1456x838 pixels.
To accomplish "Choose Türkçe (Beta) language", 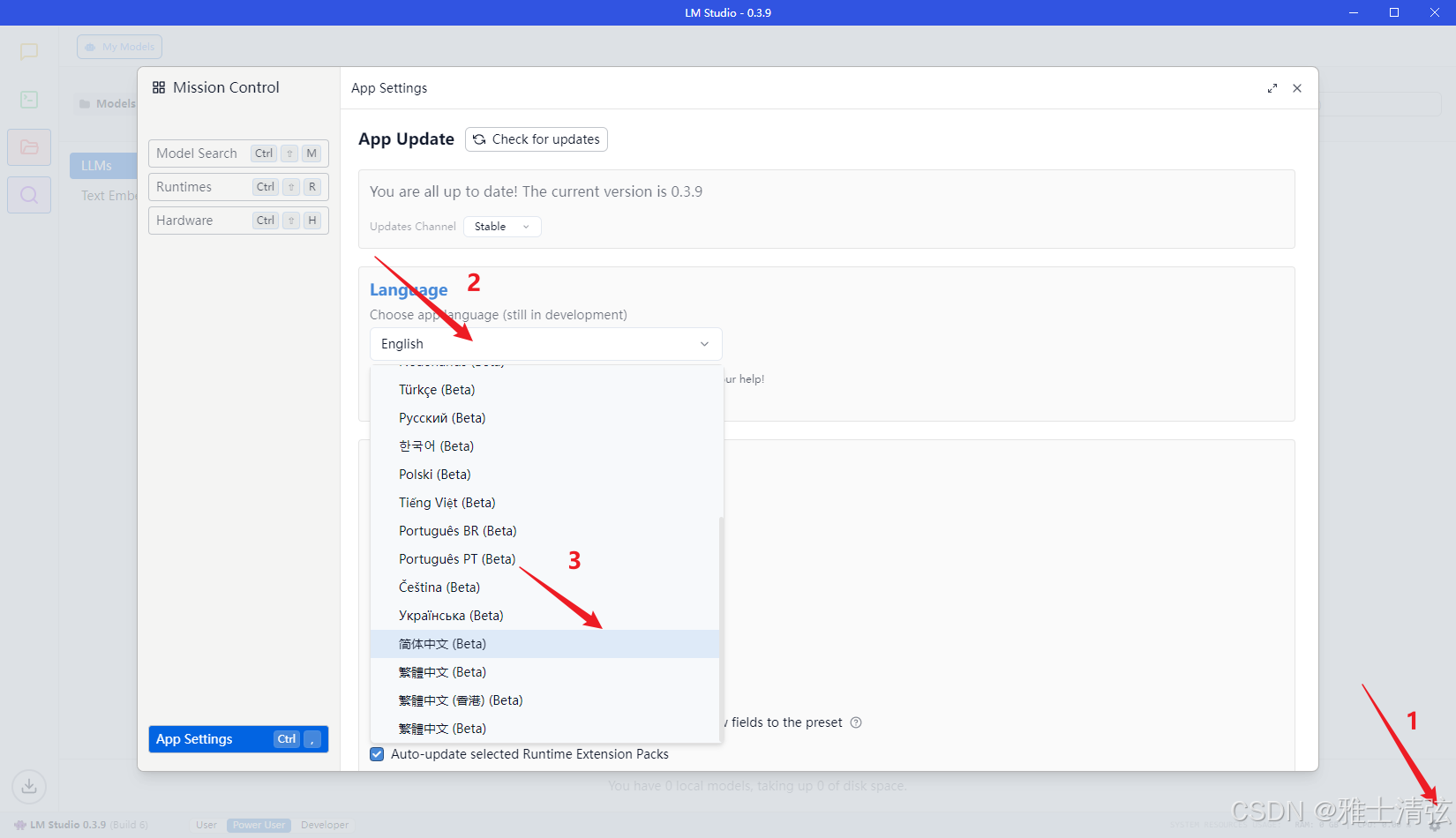I will 544,390.
